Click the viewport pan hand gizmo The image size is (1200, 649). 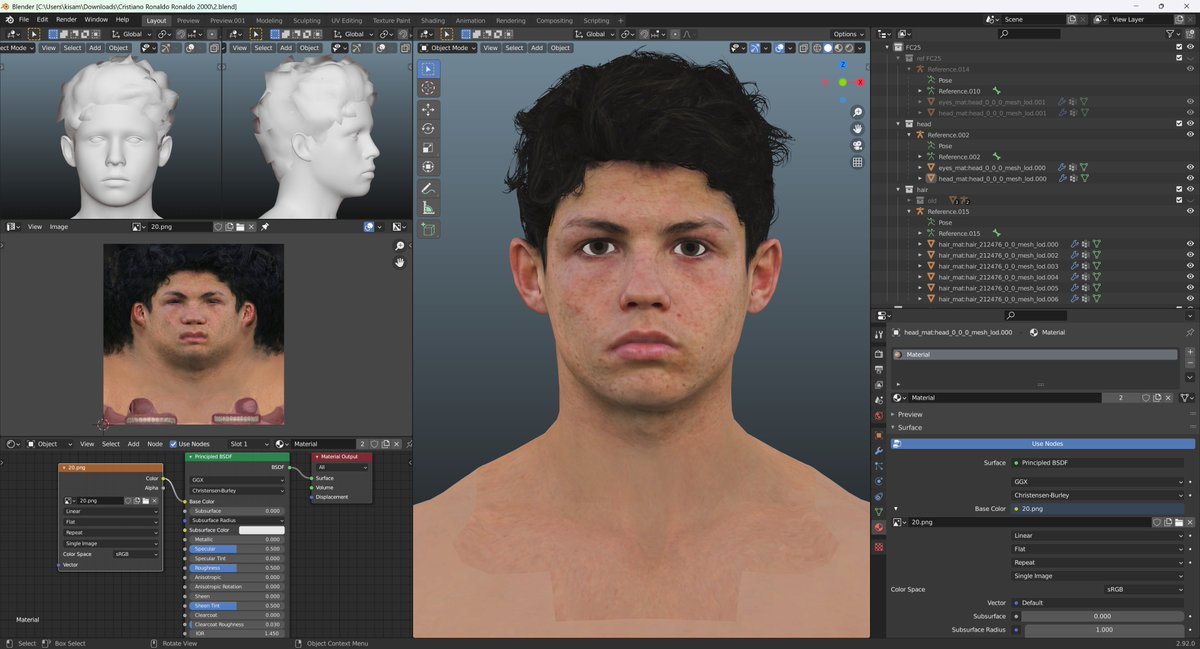click(x=858, y=129)
